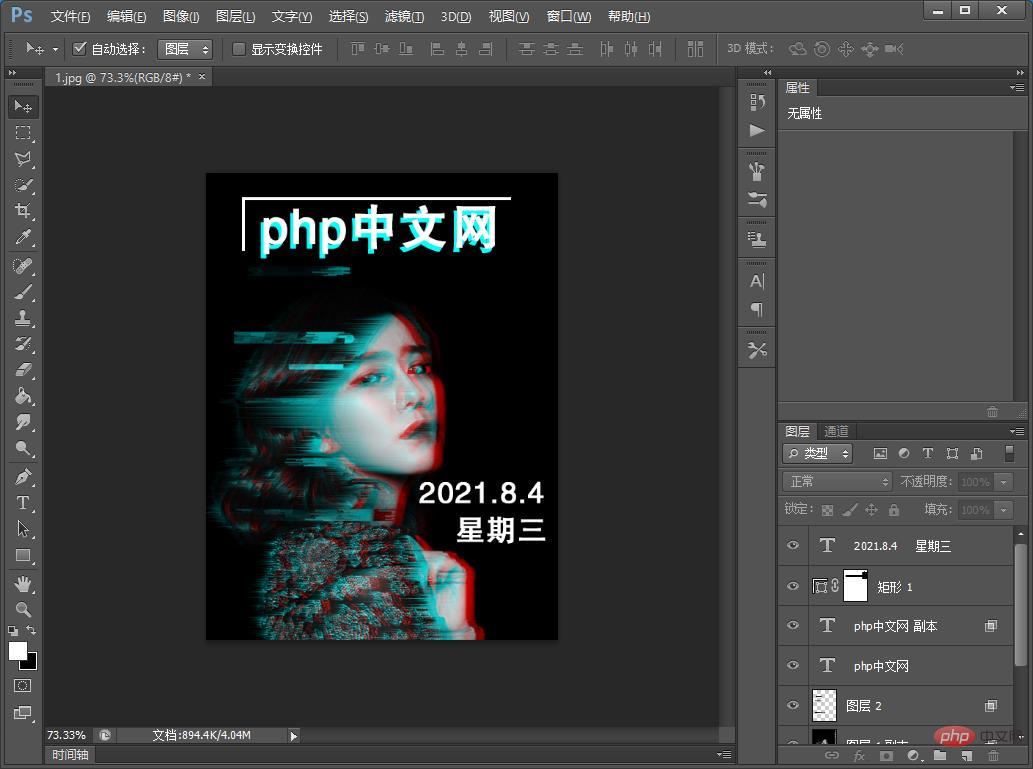
Task: Close the 1.jpg document tab
Action: pos(202,77)
